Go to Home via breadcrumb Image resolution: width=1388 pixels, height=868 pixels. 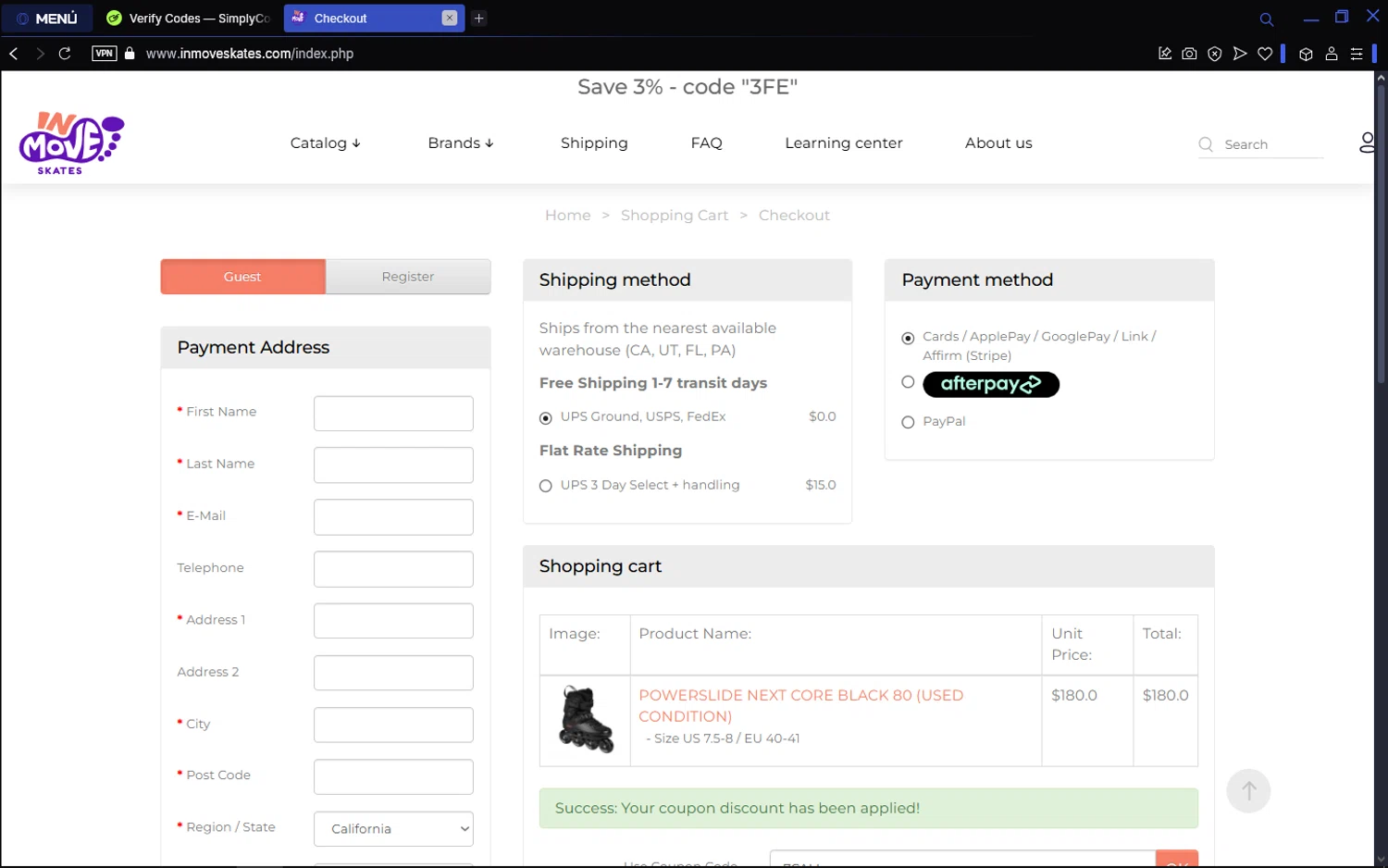[567, 216]
